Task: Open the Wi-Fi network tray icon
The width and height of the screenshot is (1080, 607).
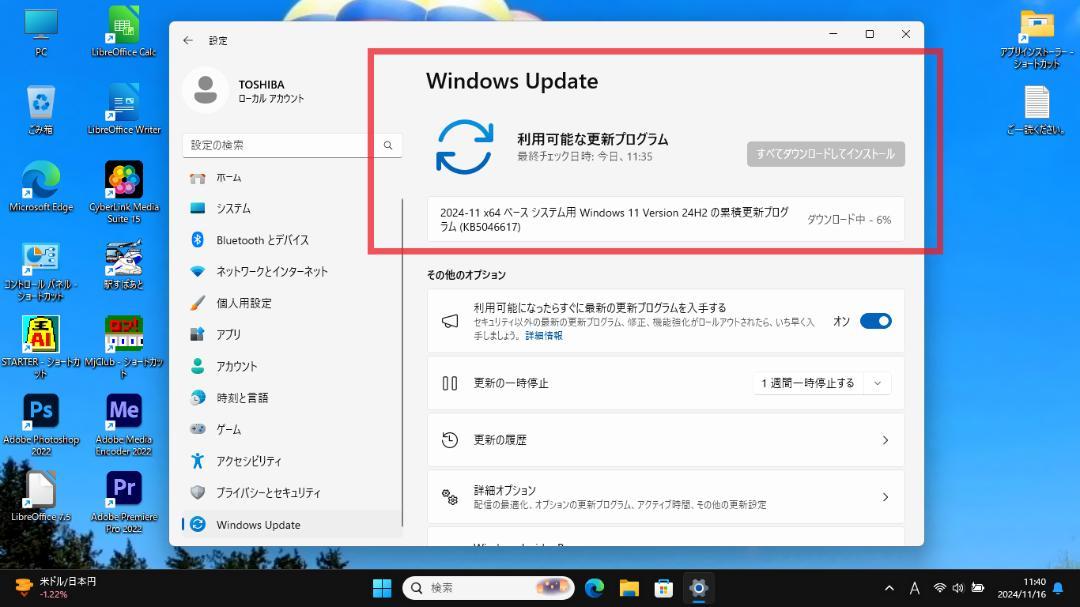Action: click(x=939, y=588)
